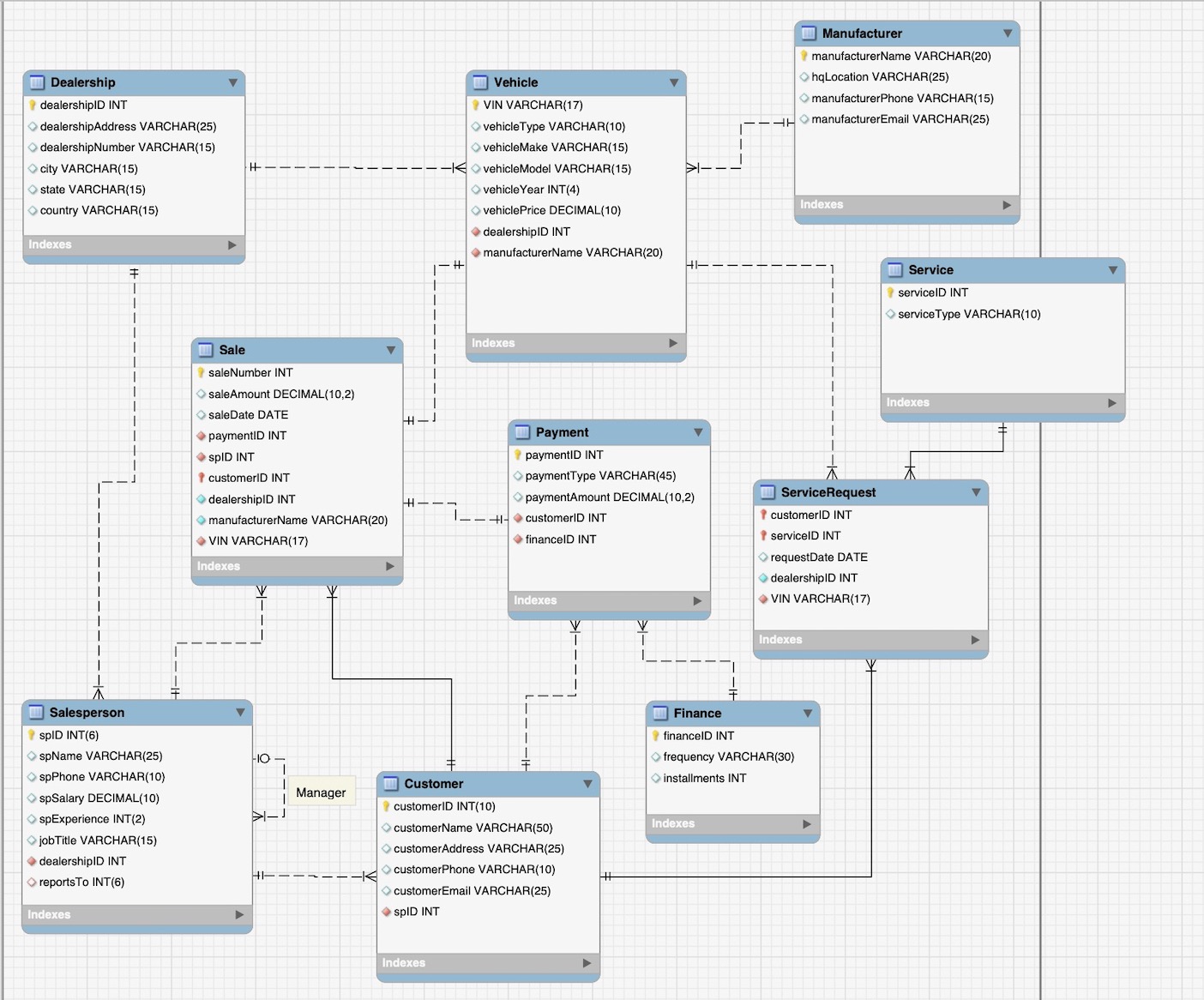
Task: Click the key icon beside serviceID INT in Service
Action: click(891, 292)
